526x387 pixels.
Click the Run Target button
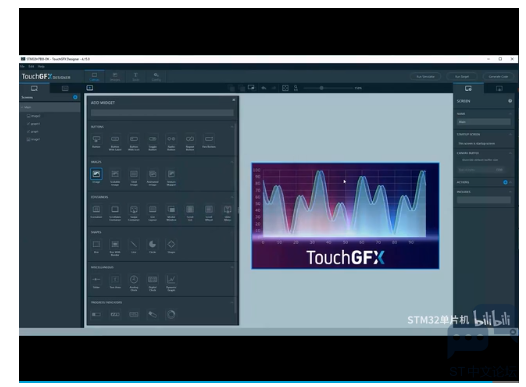(462, 76)
